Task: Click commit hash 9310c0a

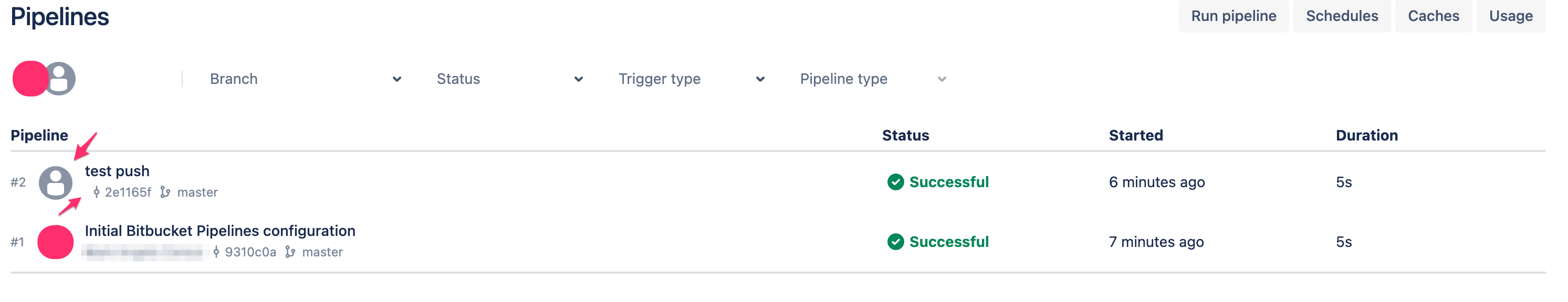Action: pos(250,252)
